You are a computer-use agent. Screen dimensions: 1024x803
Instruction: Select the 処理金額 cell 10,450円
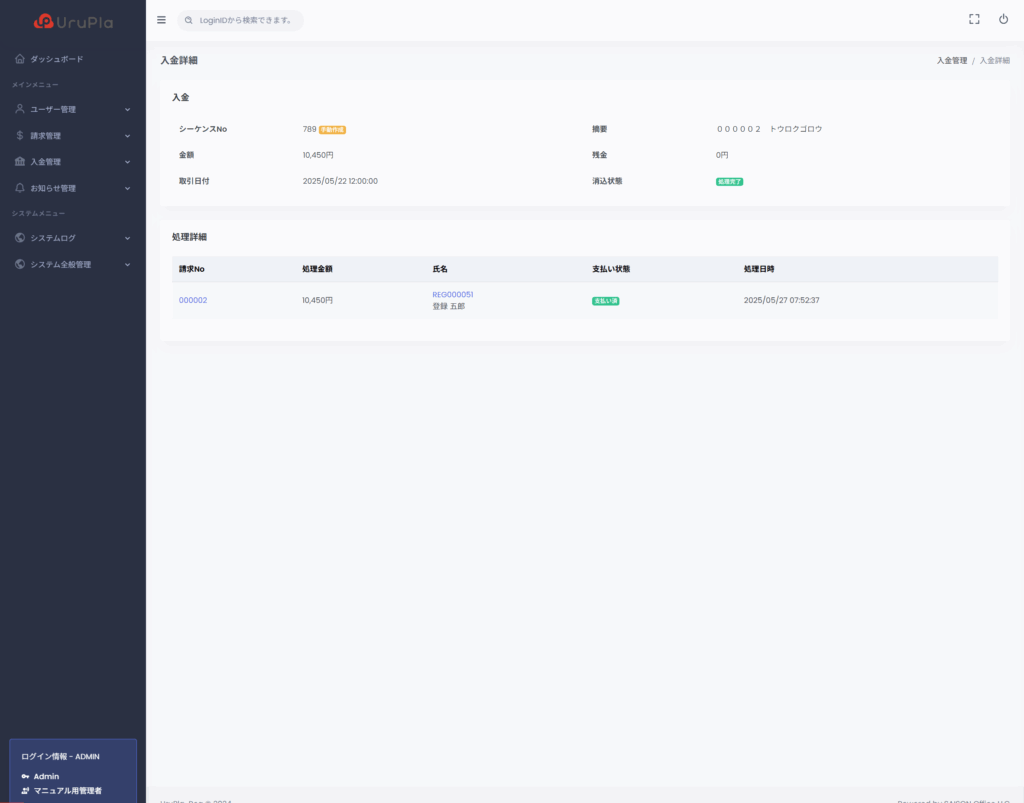[x=317, y=300]
